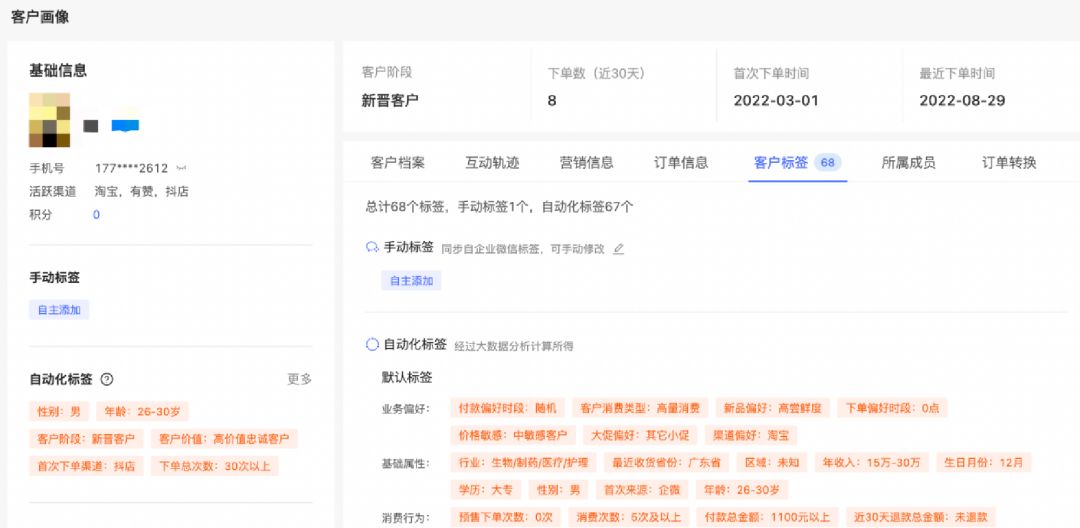Click the WeChat icon before 手动标签 heading
The image size is (1080, 528).
tap(372, 248)
